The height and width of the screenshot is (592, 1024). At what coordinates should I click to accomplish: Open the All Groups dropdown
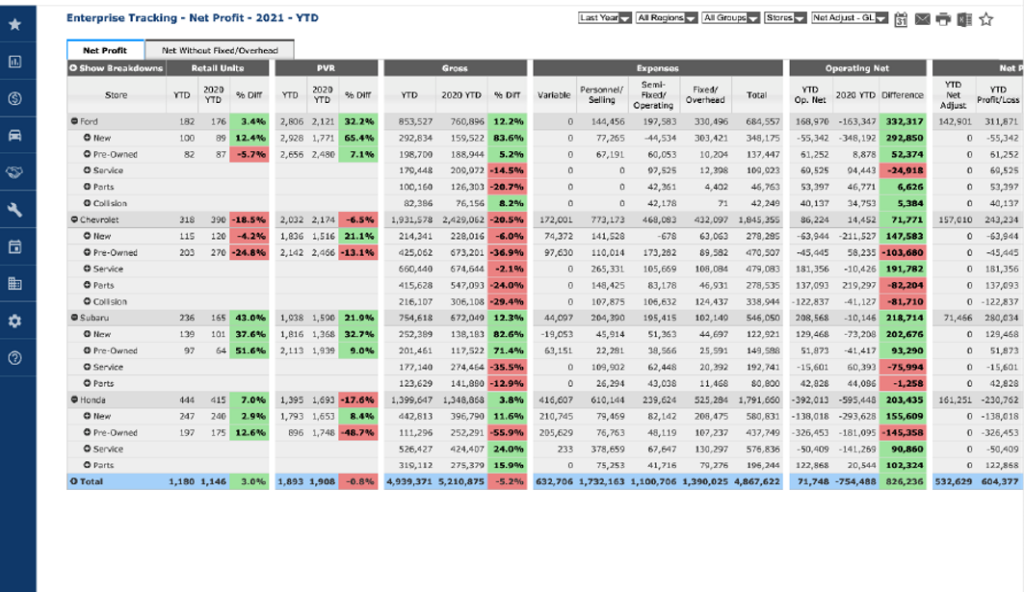click(730, 18)
